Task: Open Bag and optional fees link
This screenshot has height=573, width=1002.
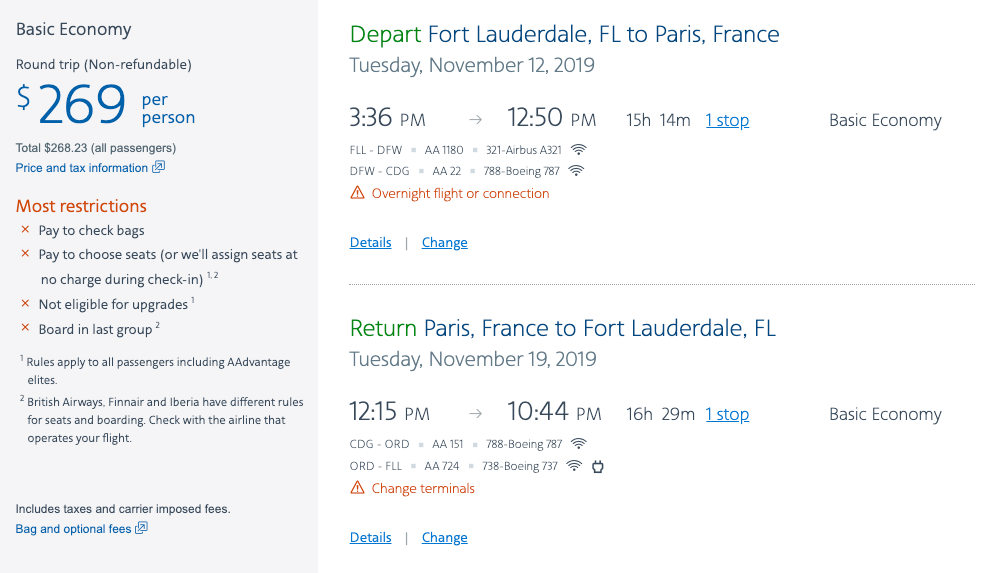Action: pos(73,529)
